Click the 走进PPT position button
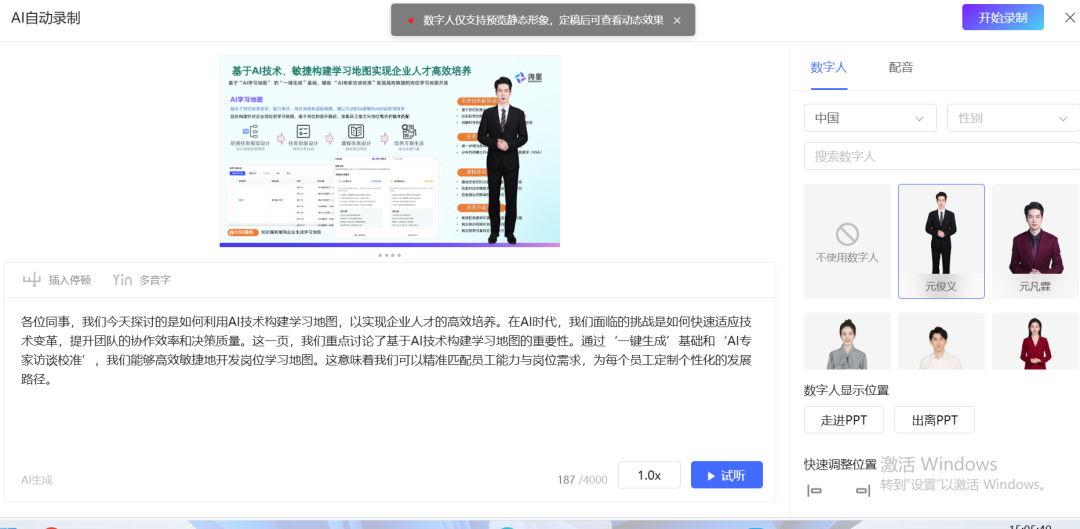The image size is (1080, 529). click(x=844, y=420)
